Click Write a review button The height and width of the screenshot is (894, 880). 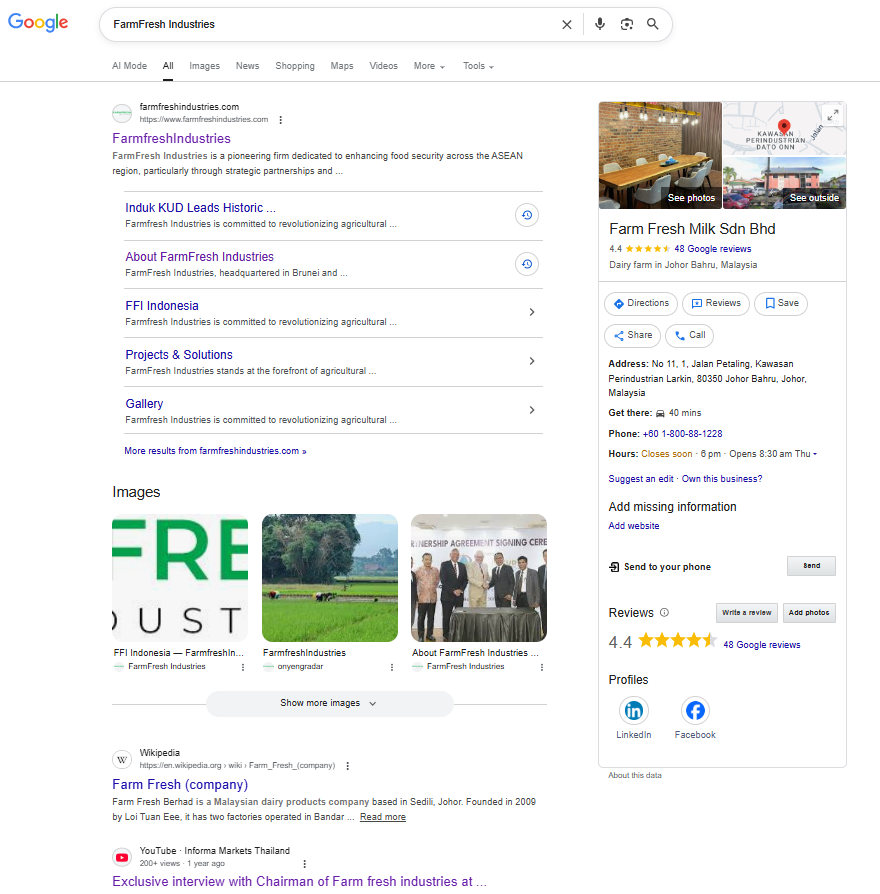[747, 613]
